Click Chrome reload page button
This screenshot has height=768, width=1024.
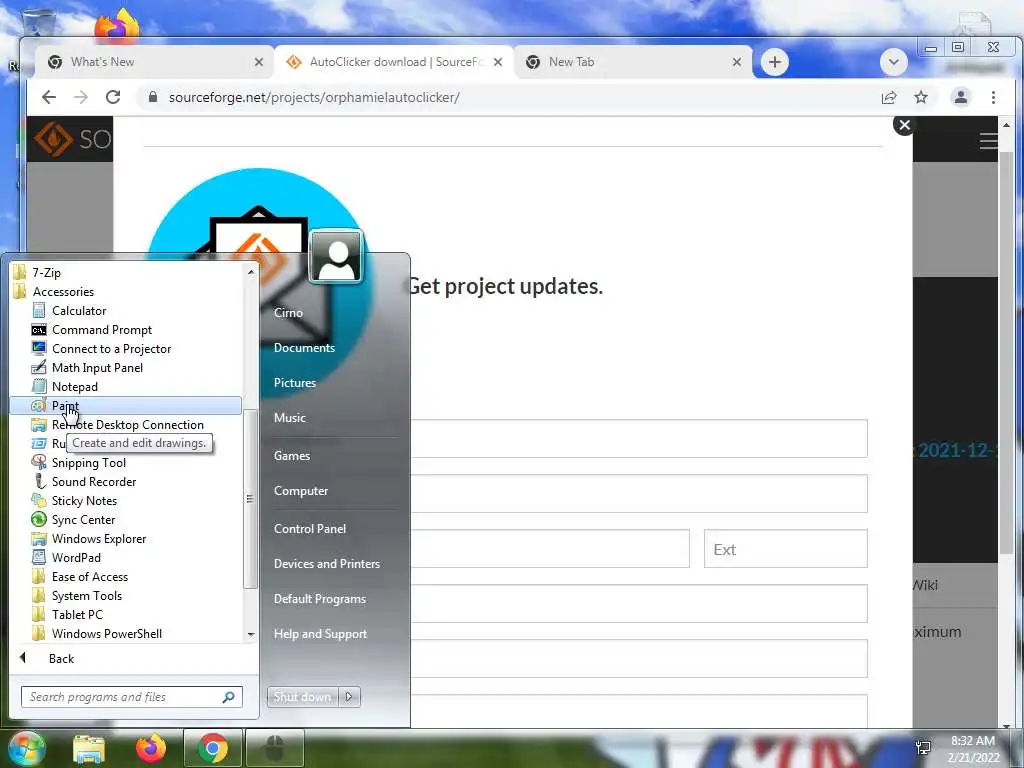coord(113,97)
